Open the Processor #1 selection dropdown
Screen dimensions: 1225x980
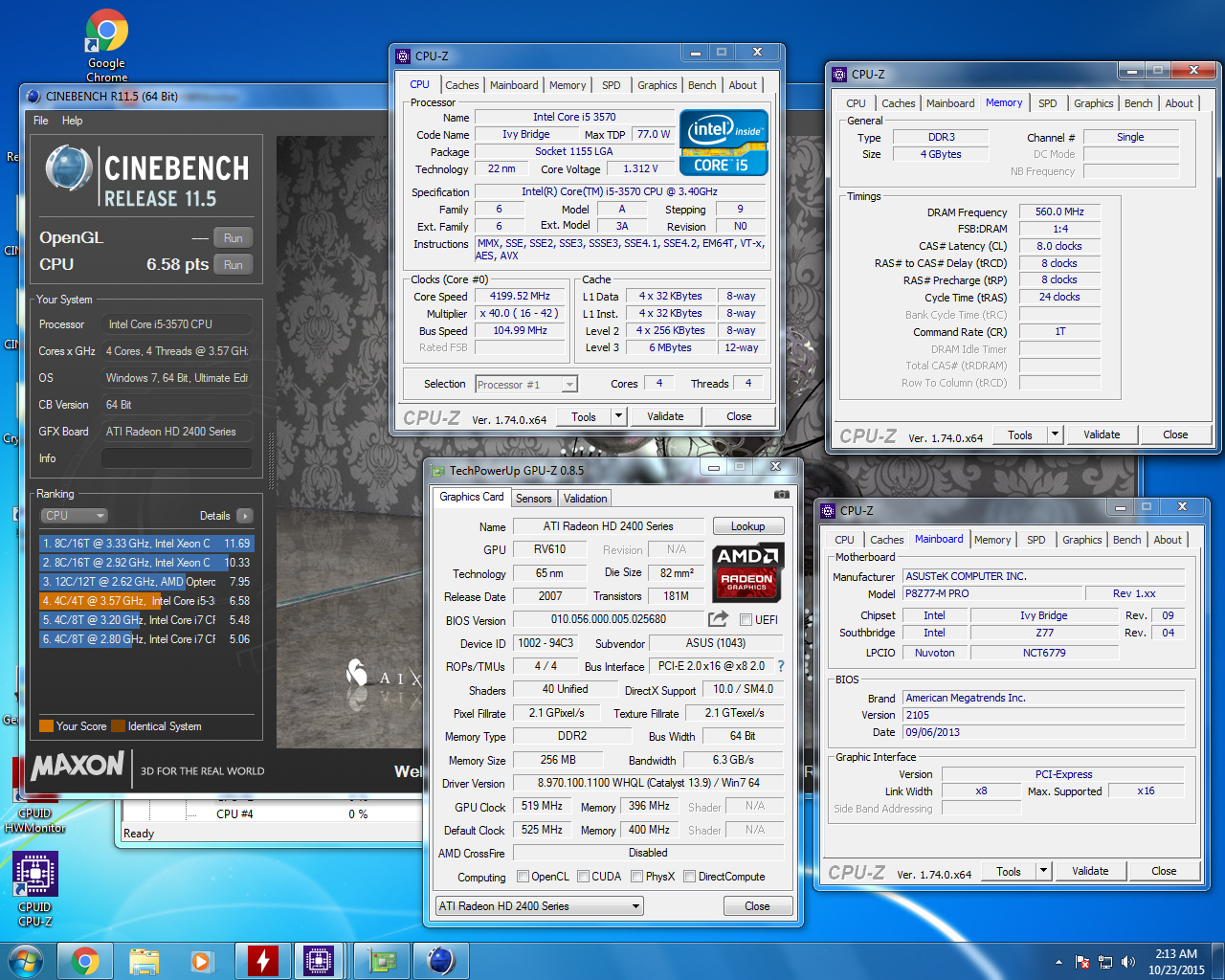[526, 384]
